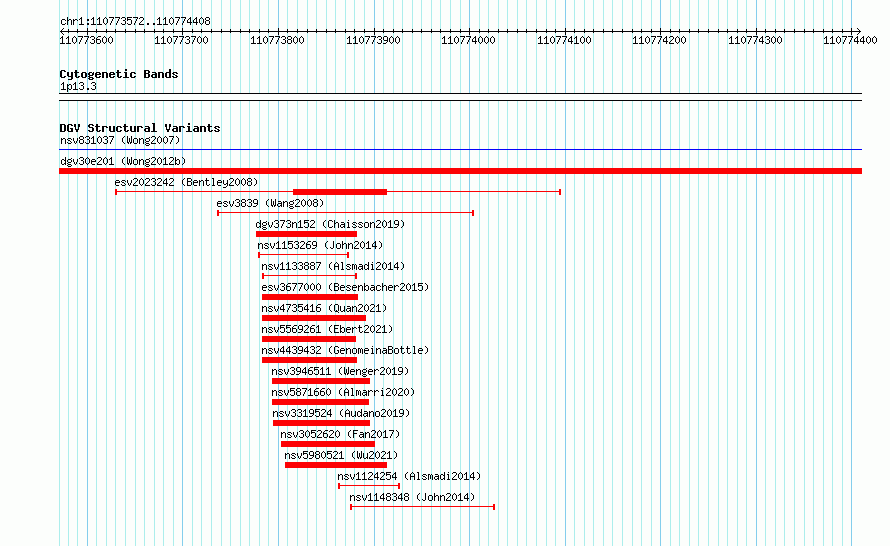Image resolution: width=890 pixels, height=546 pixels.
Task: Click the red bar under nsv4439432
Action: coord(309,360)
